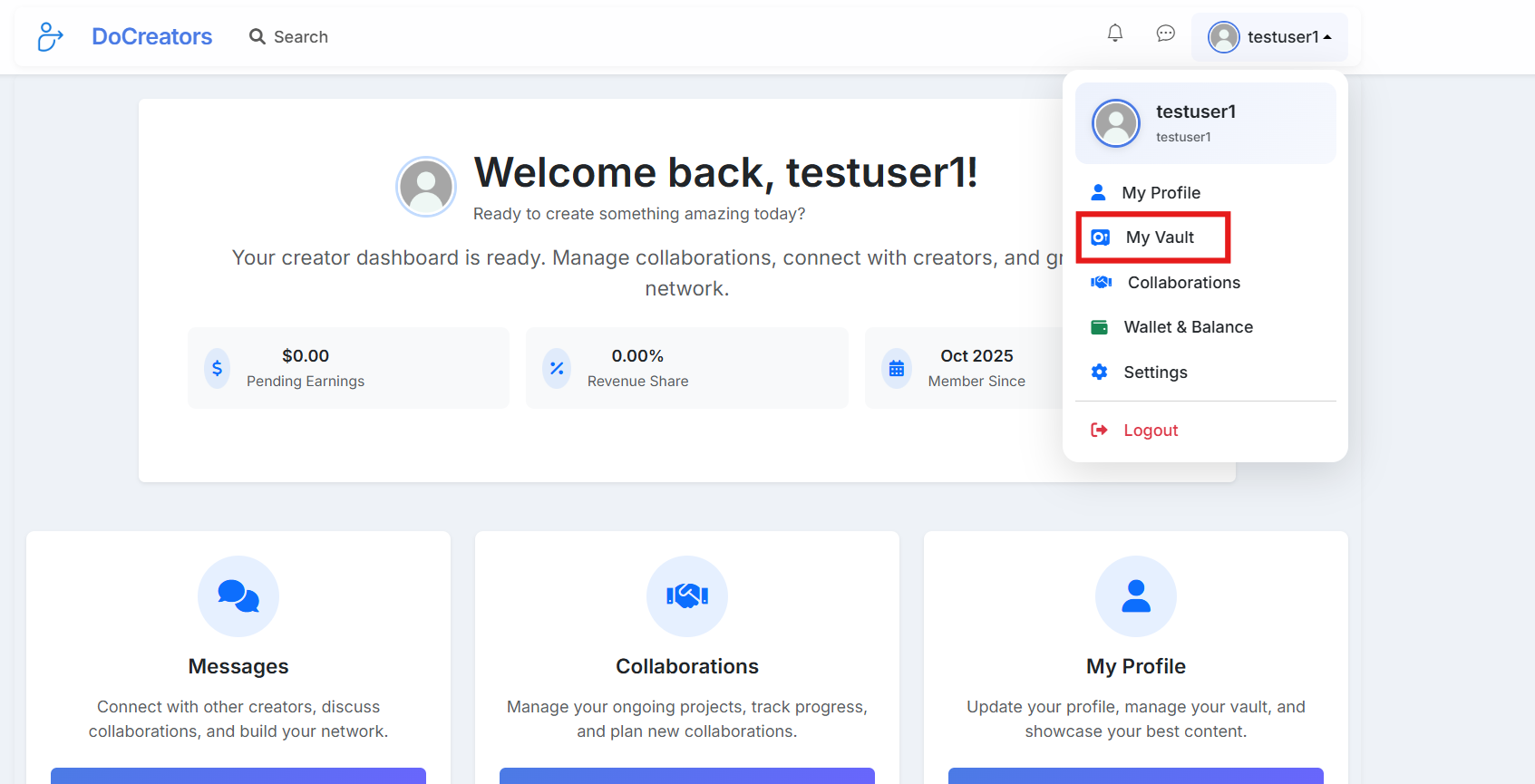Screen dimensions: 1535x784
Task: Click the Search field in navbar
Action: tap(300, 37)
